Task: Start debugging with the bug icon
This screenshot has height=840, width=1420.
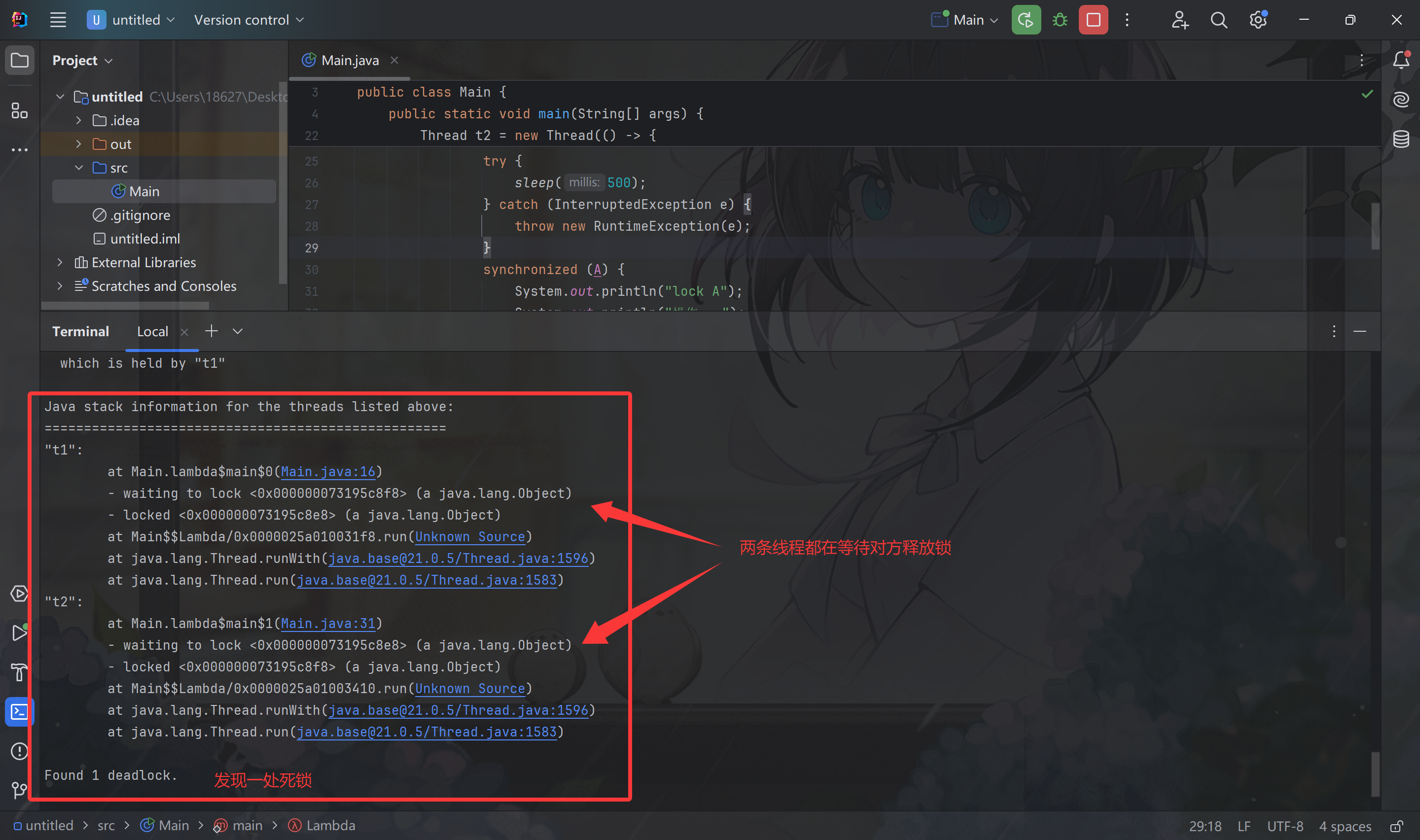Action: [1060, 20]
